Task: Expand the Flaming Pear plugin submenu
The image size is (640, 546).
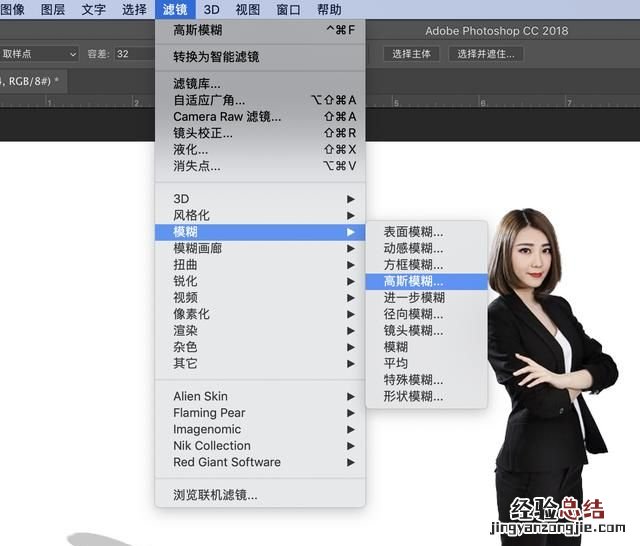Action: tap(260, 413)
